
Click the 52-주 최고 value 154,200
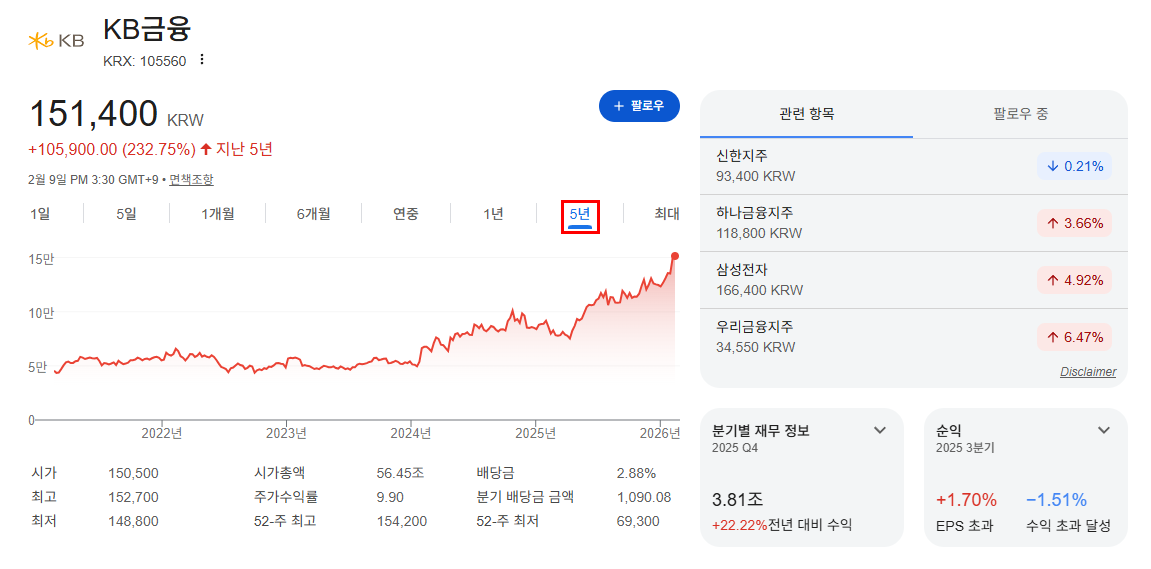[402, 522]
